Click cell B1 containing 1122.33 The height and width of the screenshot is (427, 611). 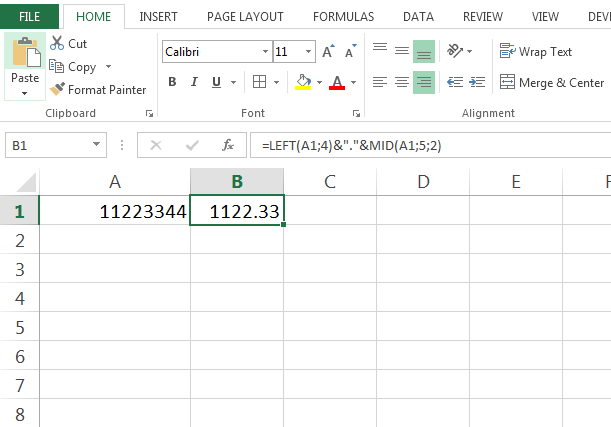[237, 210]
